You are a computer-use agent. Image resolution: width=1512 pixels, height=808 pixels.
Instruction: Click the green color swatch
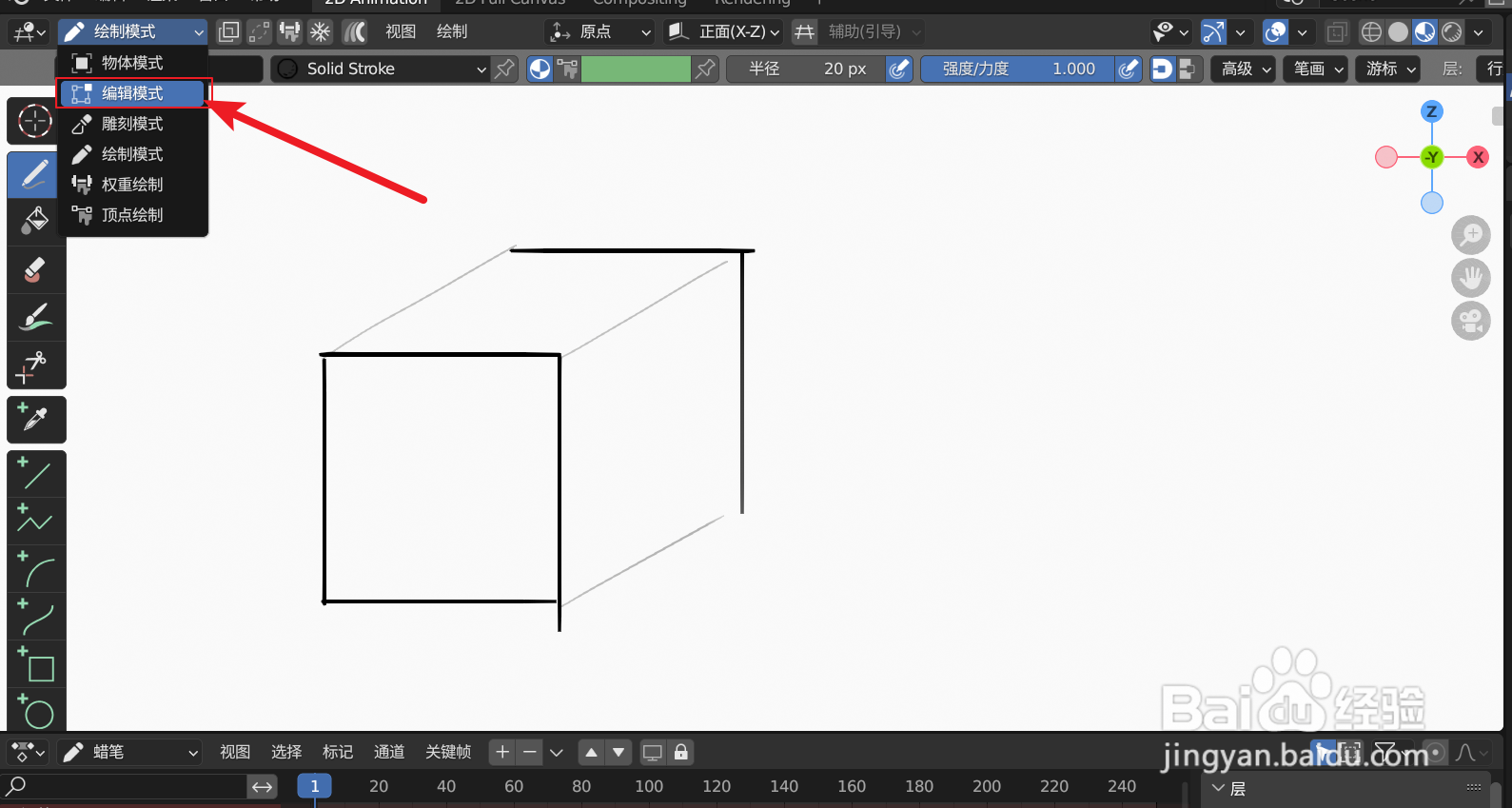(636, 69)
